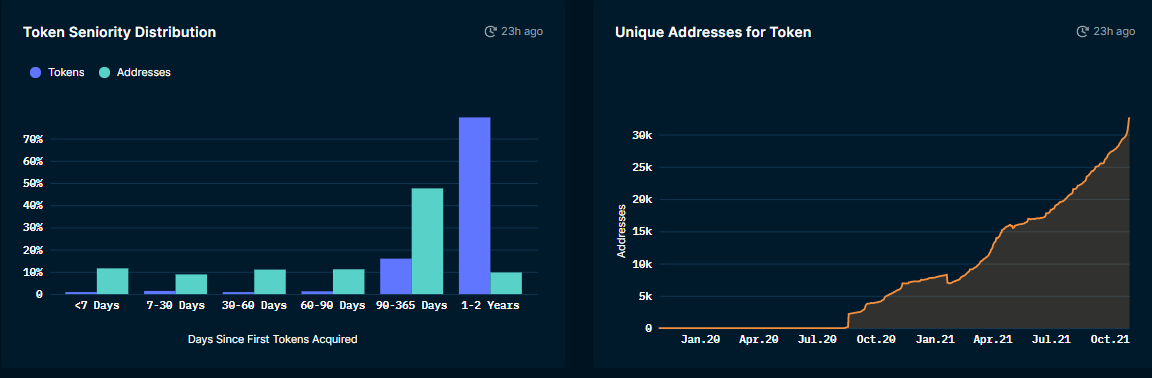Click the 'Days Since First Tokens Acquired' caption
The image size is (1152, 378).
[273, 340]
